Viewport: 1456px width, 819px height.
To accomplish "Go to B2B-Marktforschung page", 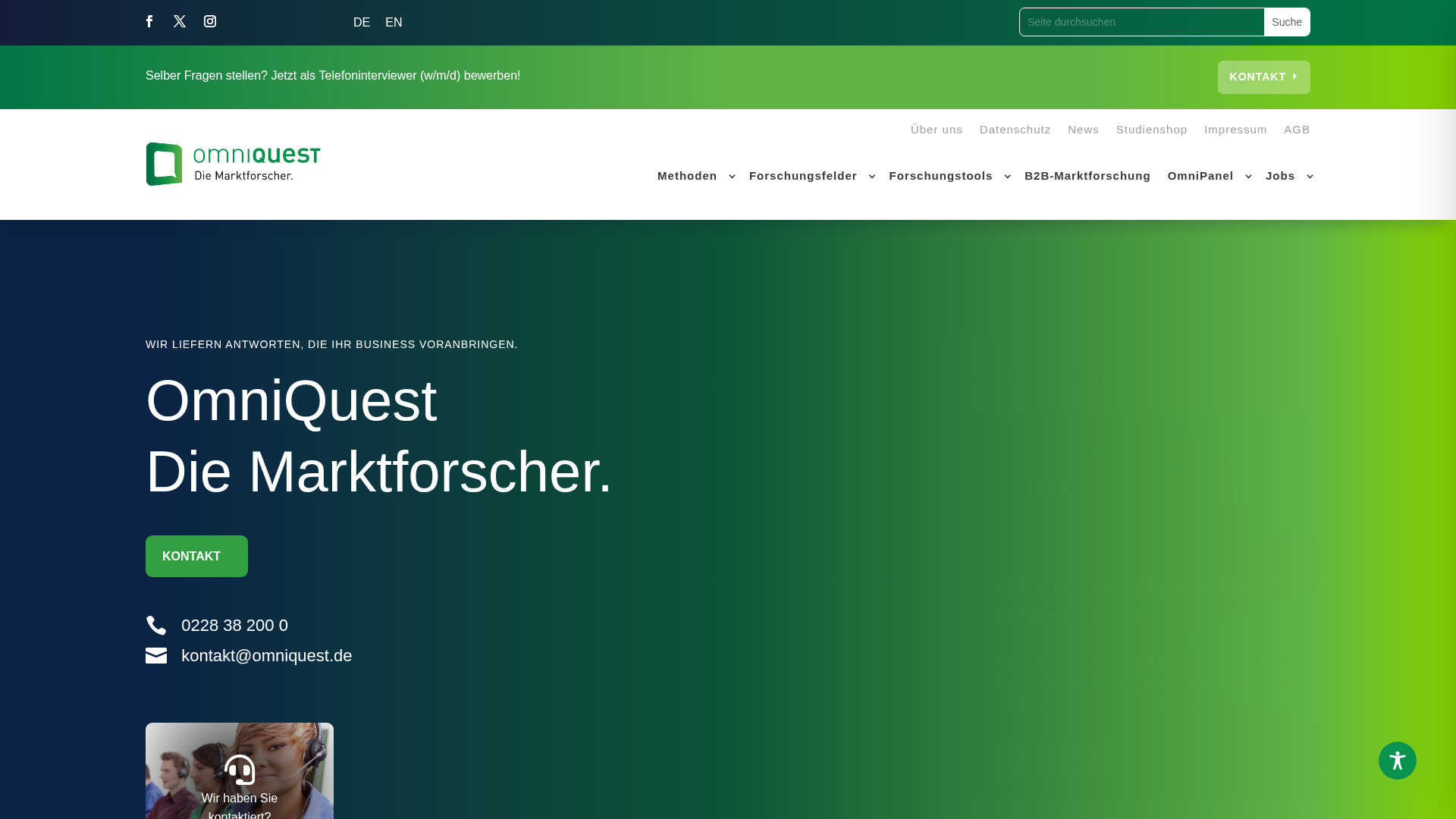I will point(1087,176).
